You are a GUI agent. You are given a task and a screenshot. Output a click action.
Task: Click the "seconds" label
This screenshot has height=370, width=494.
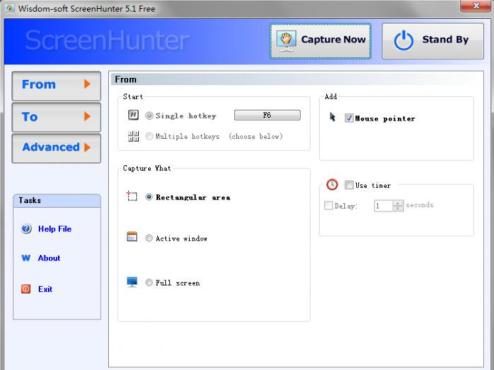(419, 205)
